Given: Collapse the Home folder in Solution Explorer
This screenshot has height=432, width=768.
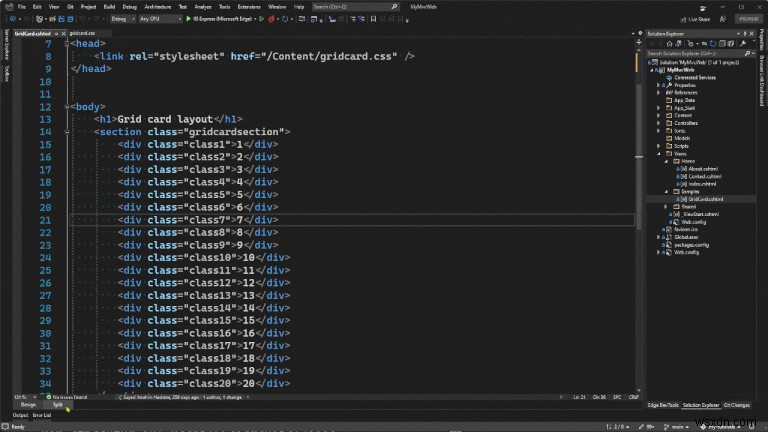Looking at the screenshot, I should [666, 161].
